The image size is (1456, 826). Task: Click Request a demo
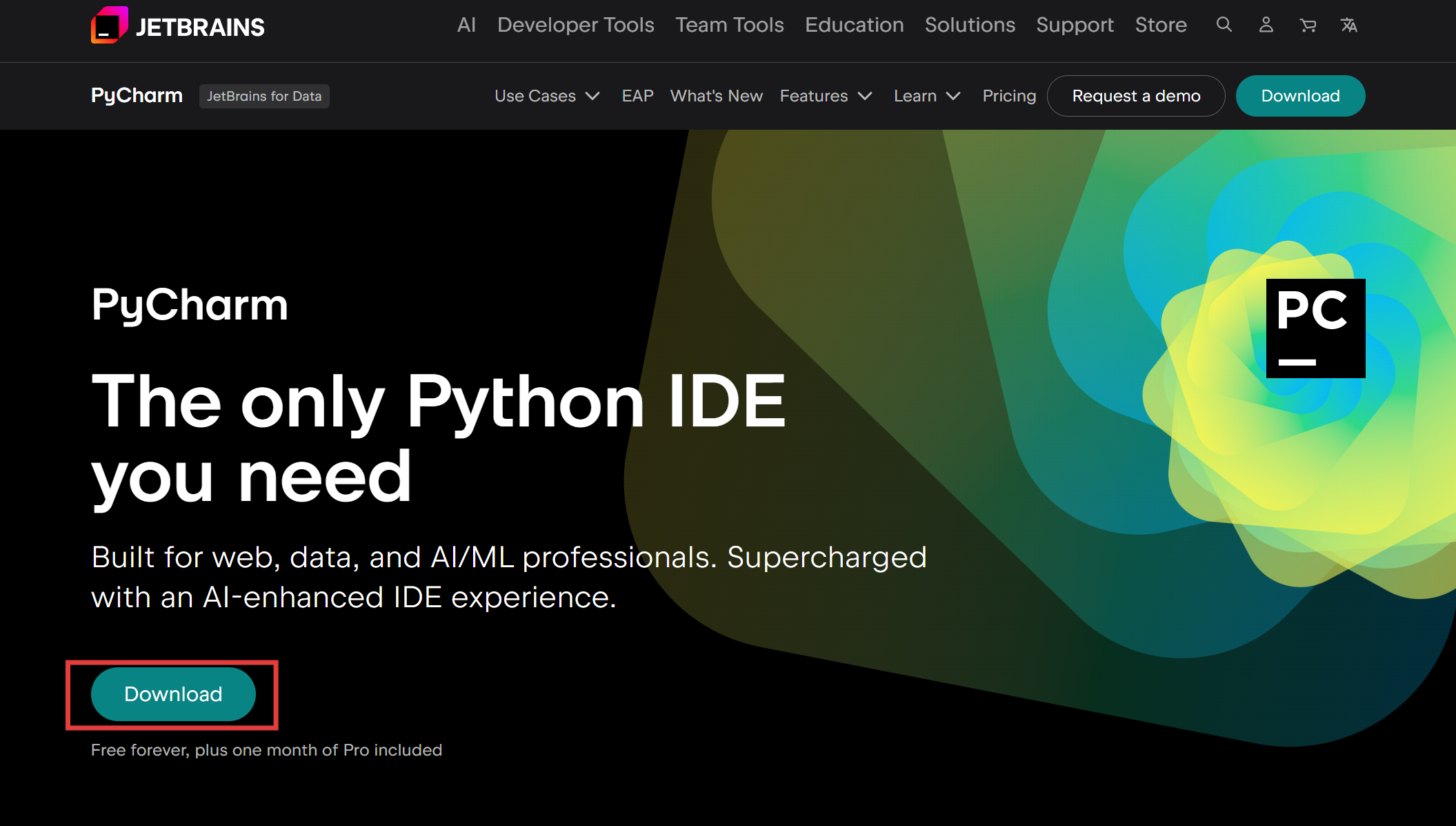click(1136, 96)
